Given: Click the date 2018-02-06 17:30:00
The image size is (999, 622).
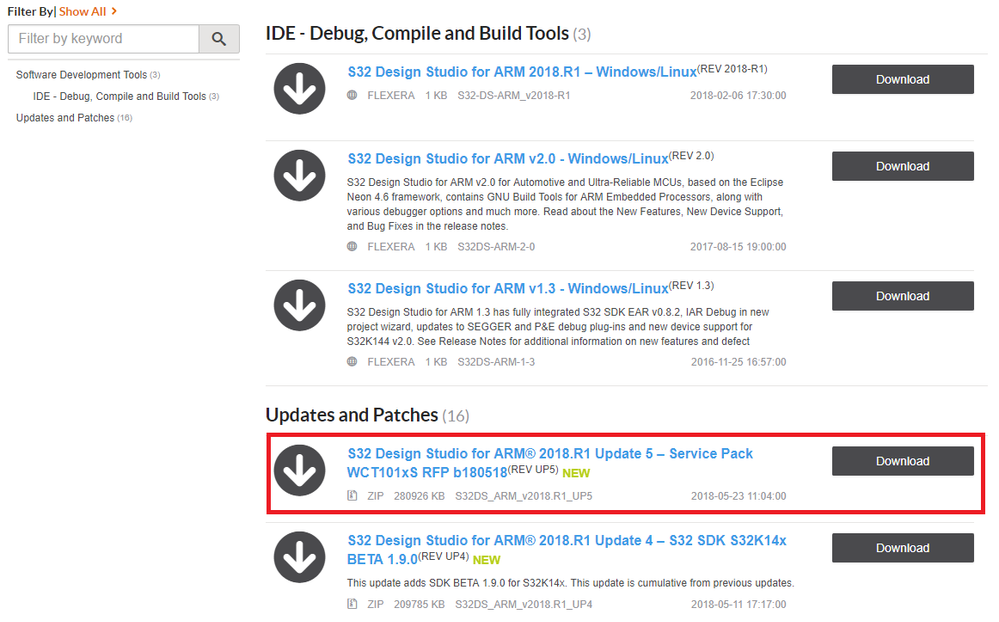Looking at the screenshot, I should [738, 96].
